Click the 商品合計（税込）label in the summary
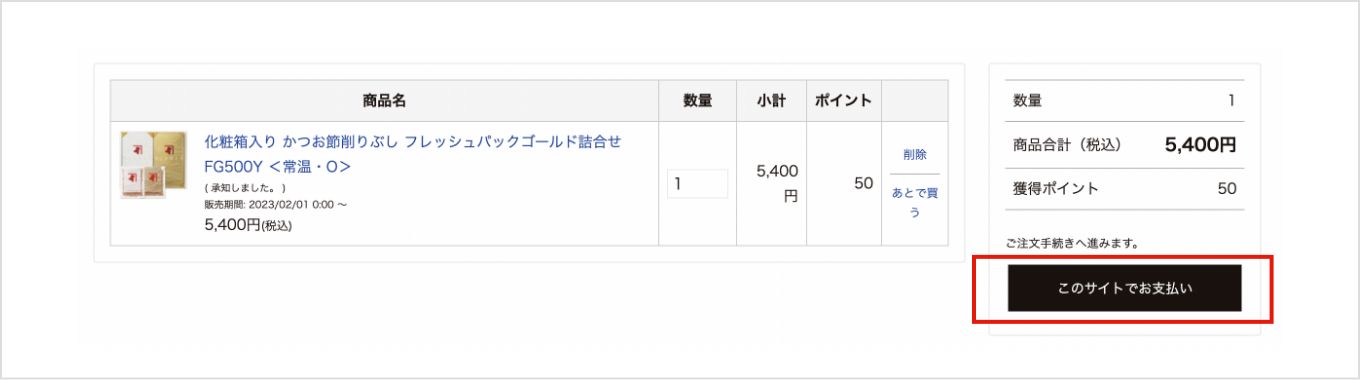The height and width of the screenshot is (380, 1360). pyautogui.click(x=1067, y=145)
